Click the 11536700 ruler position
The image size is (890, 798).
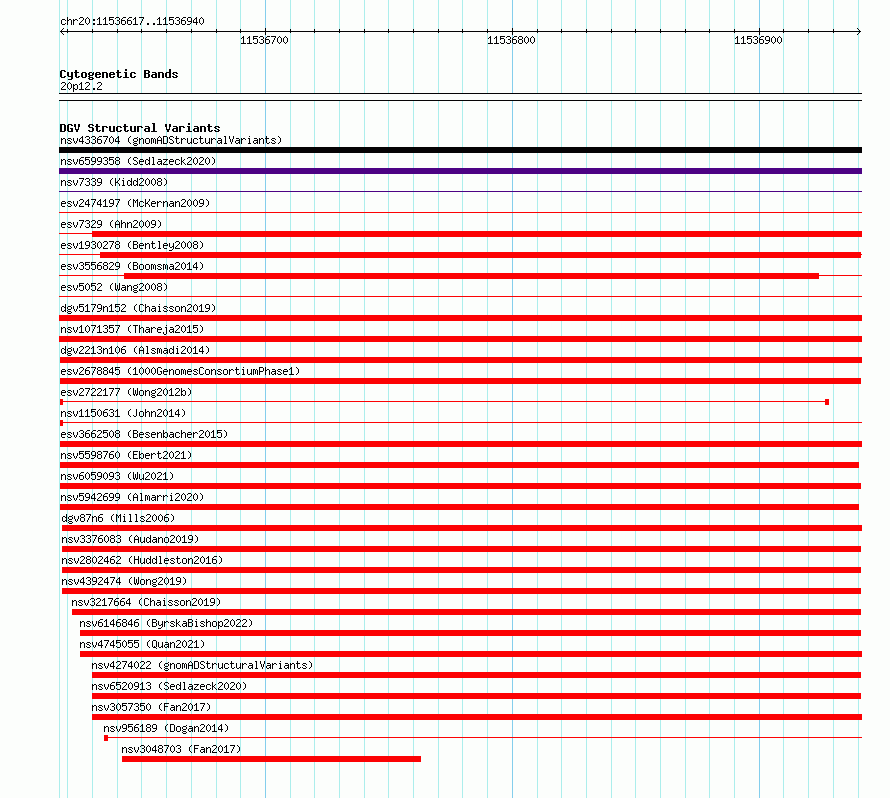[265, 40]
